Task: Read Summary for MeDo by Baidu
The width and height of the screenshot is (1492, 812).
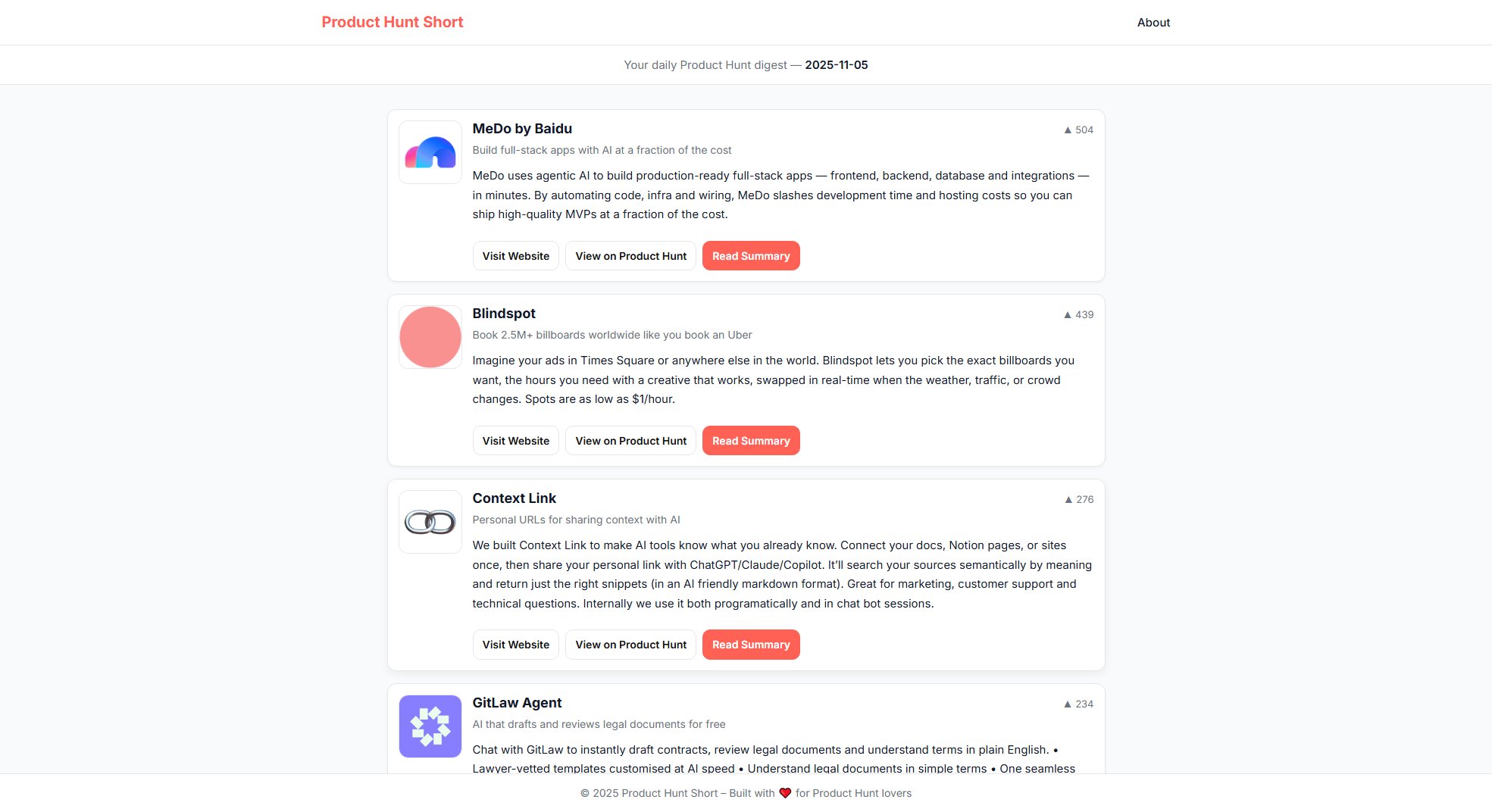Action: point(750,255)
